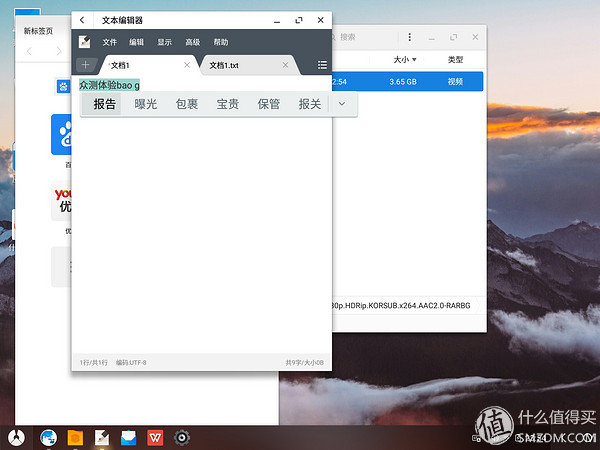Click the 视频 type cell

pyautogui.click(x=455, y=82)
